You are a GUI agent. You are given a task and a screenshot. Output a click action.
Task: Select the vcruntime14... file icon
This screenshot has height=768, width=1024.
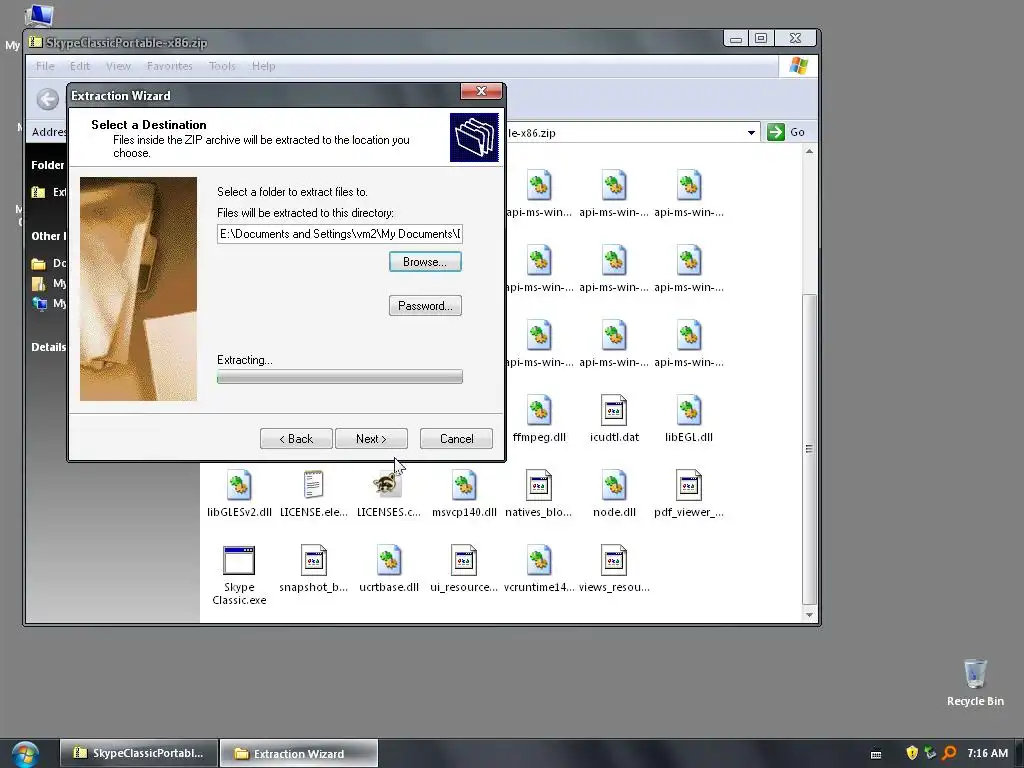click(539, 560)
